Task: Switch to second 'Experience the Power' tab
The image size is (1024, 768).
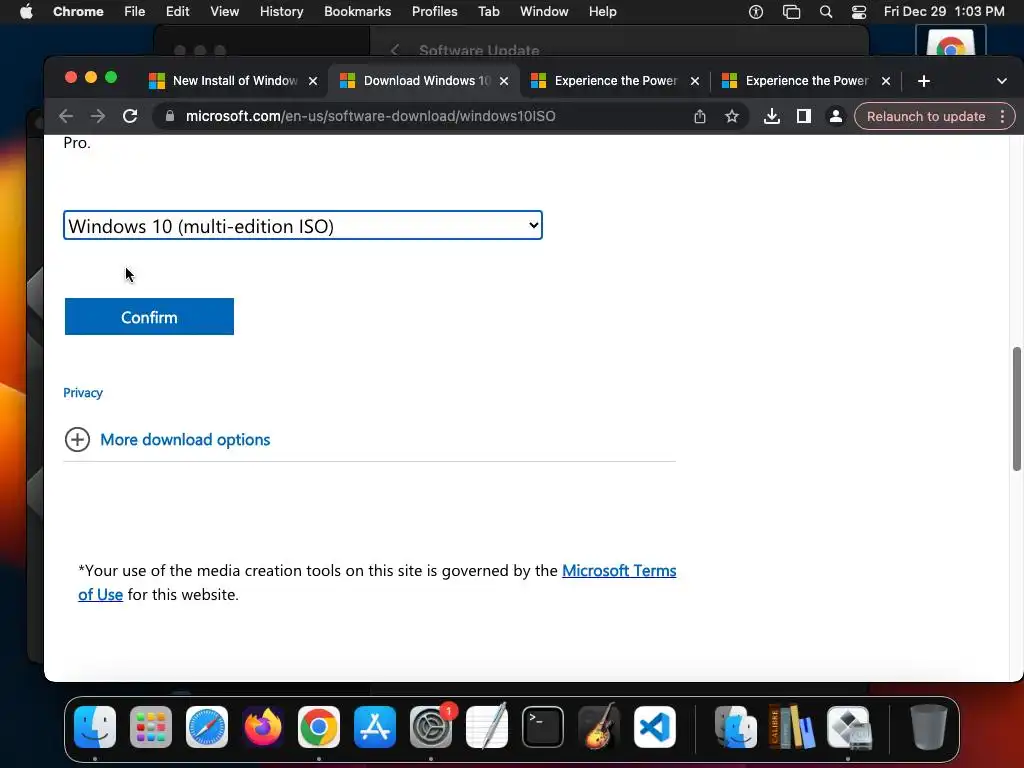Action: point(806,81)
